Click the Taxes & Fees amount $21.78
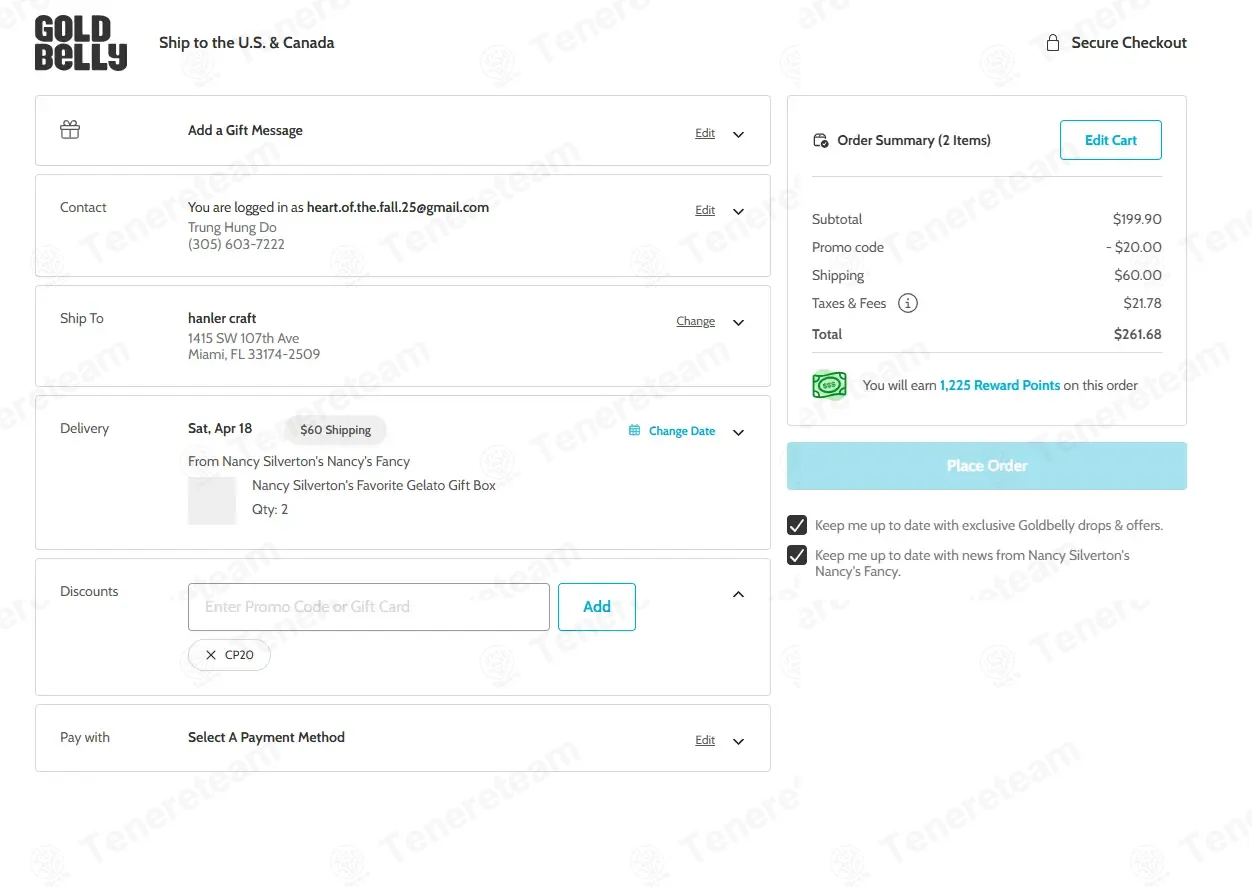Viewport: 1252px width, 887px height. coord(1143,303)
